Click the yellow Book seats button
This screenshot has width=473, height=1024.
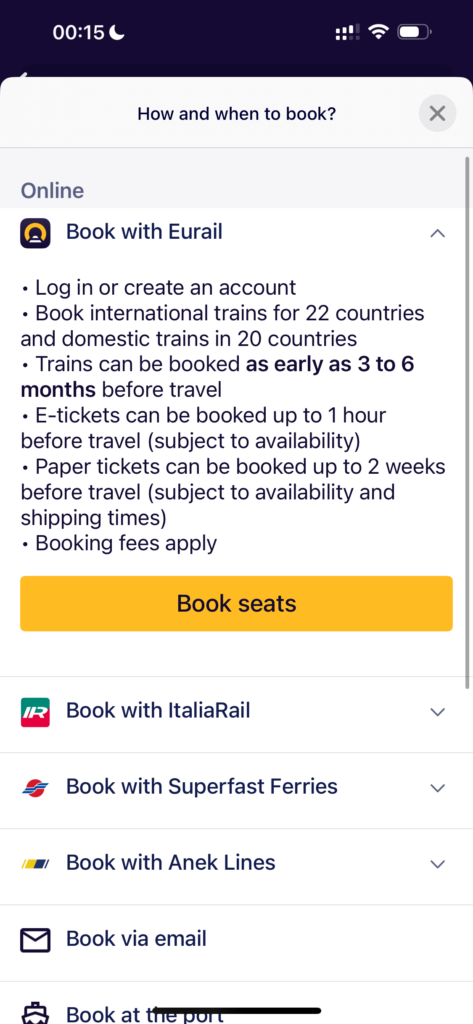pos(236,603)
